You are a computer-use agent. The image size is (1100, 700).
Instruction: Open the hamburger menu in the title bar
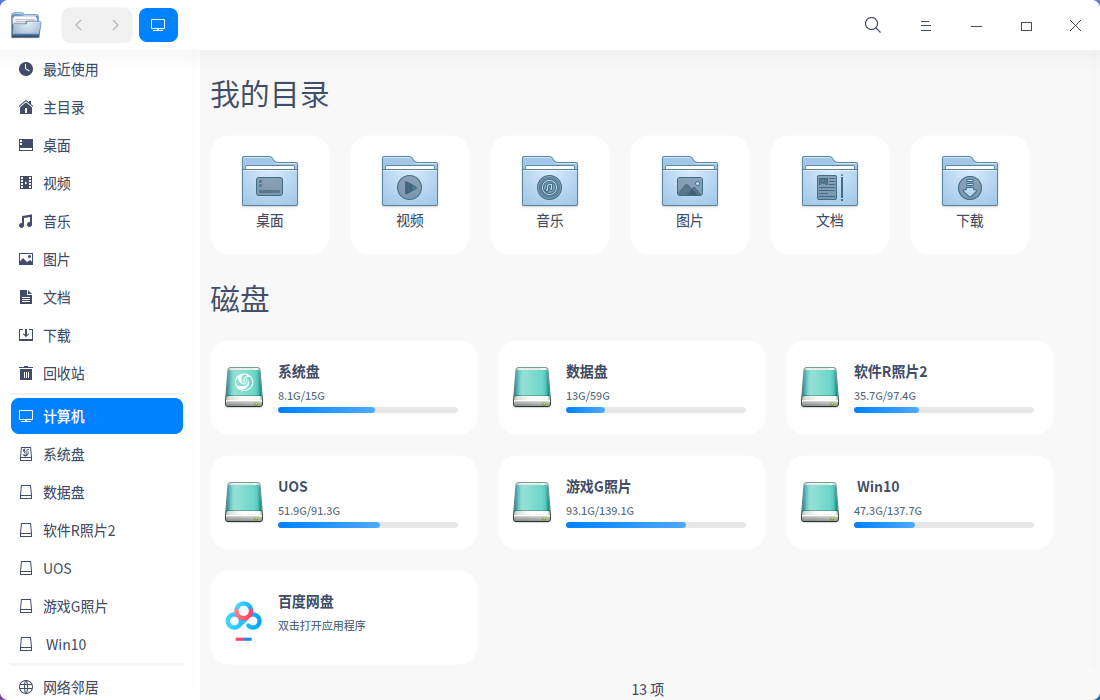926,25
